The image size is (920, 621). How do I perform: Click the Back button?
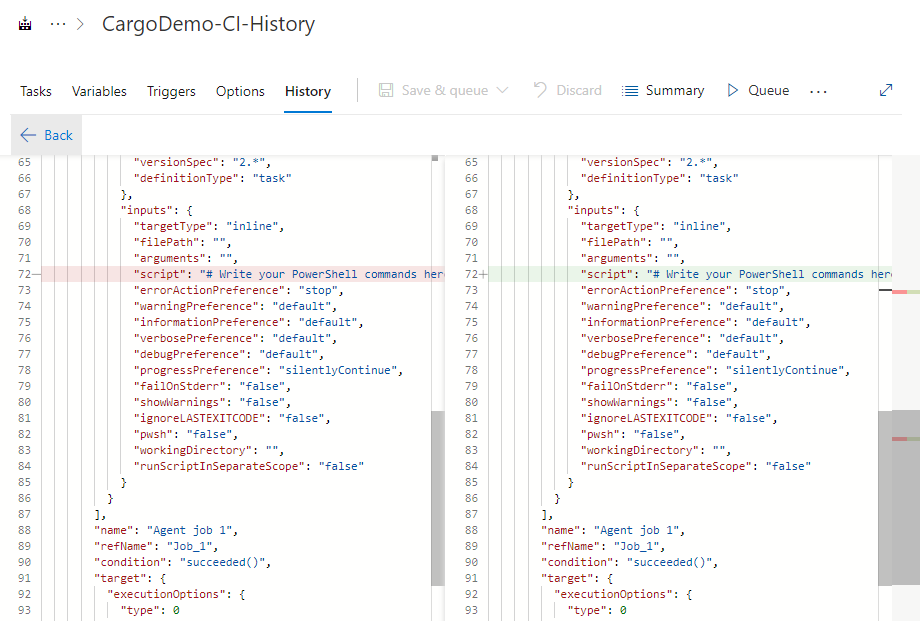click(45, 135)
